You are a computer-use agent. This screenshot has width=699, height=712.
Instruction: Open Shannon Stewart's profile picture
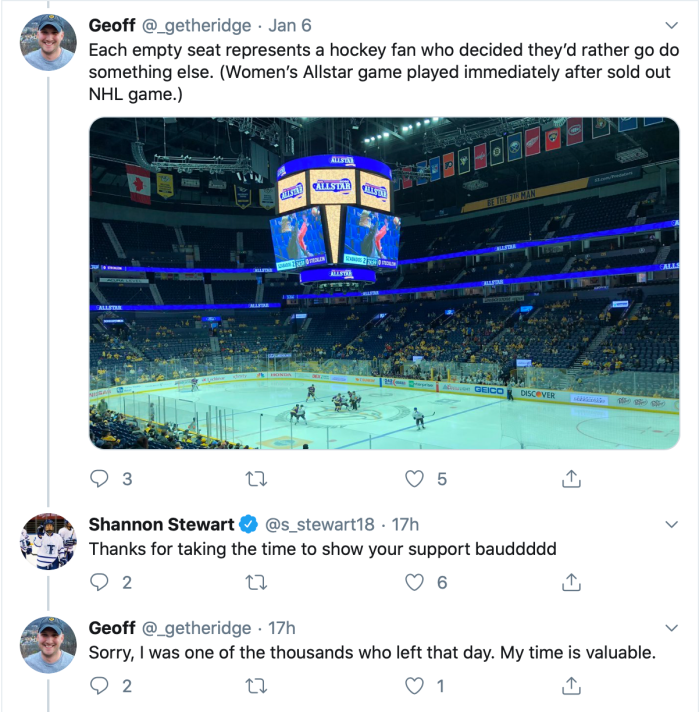point(48,542)
